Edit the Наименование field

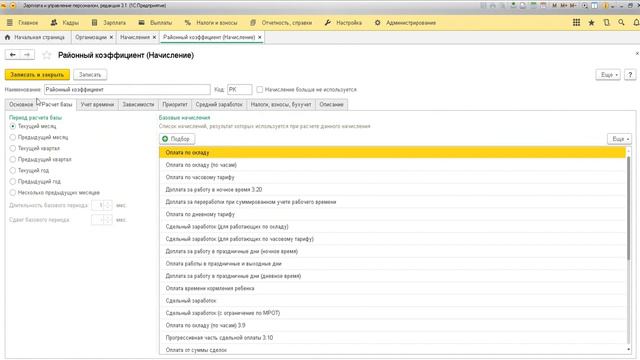pyautogui.click(x=127, y=89)
